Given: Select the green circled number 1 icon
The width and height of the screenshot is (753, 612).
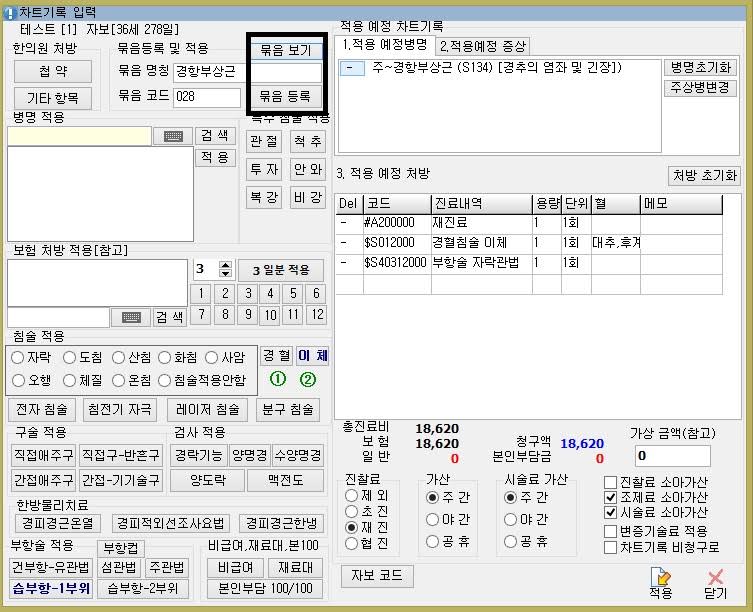Looking at the screenshot, I should 278,379.
